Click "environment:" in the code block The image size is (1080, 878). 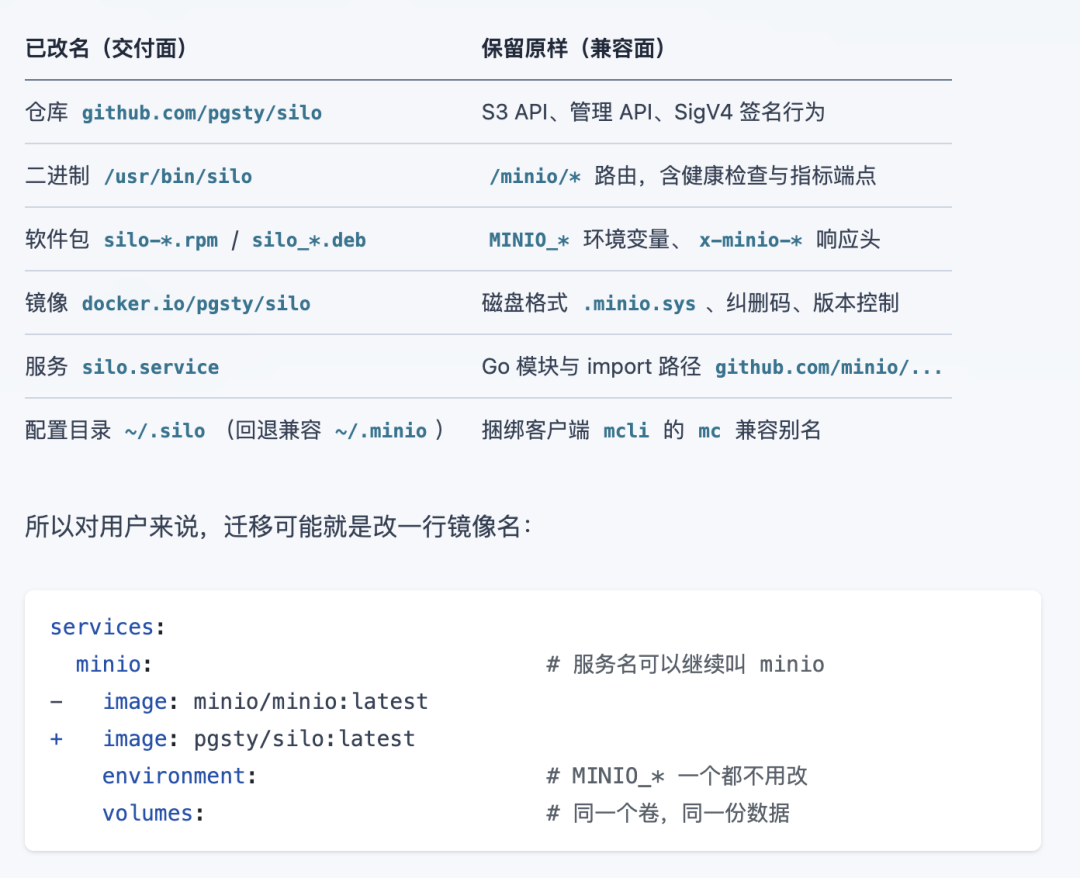click(179, 776)
